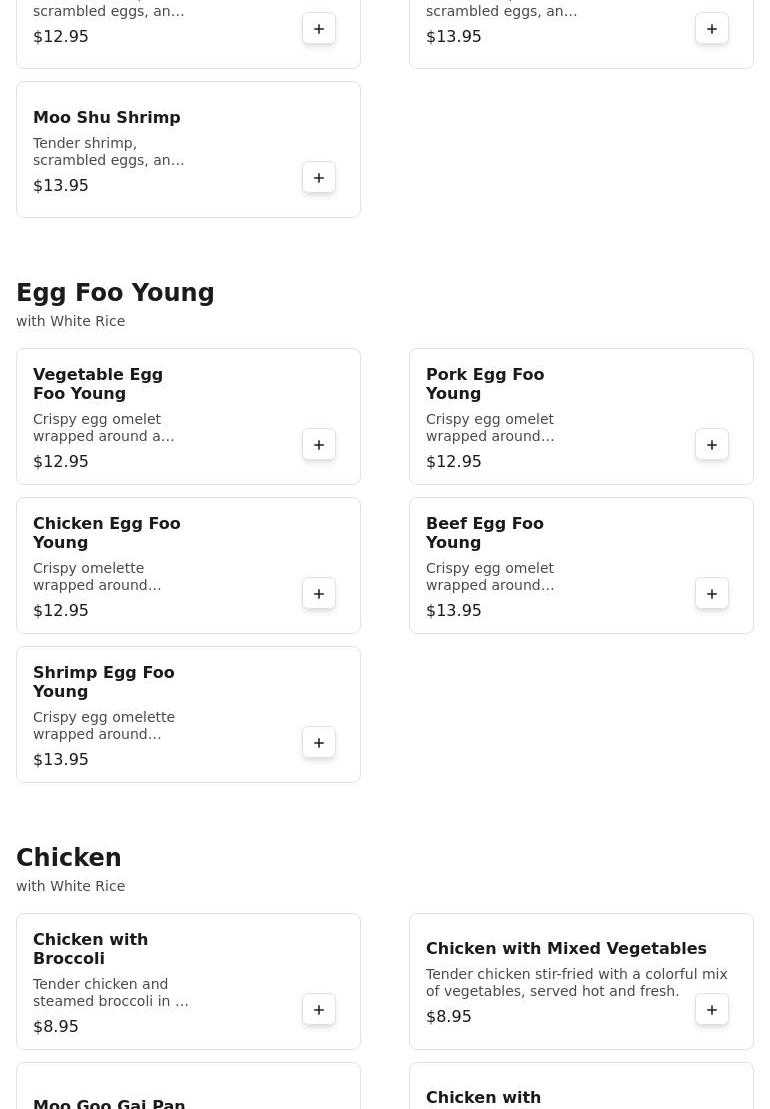Screen dimensions: 770x1109
Task: Click the Moo Goo Gai Pan title
Action: [109, 1103]
